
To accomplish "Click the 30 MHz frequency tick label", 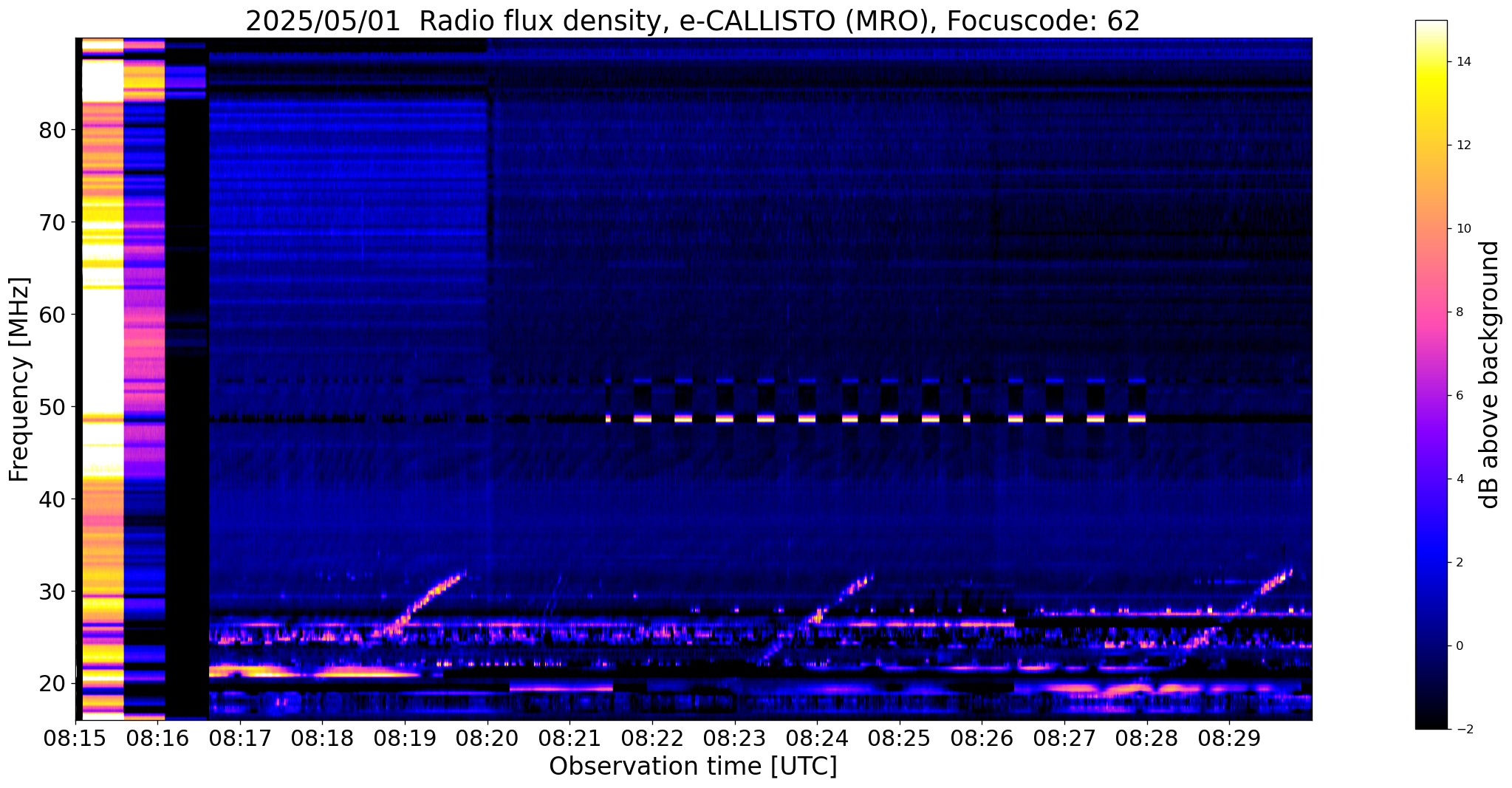I will coord(52,592).
